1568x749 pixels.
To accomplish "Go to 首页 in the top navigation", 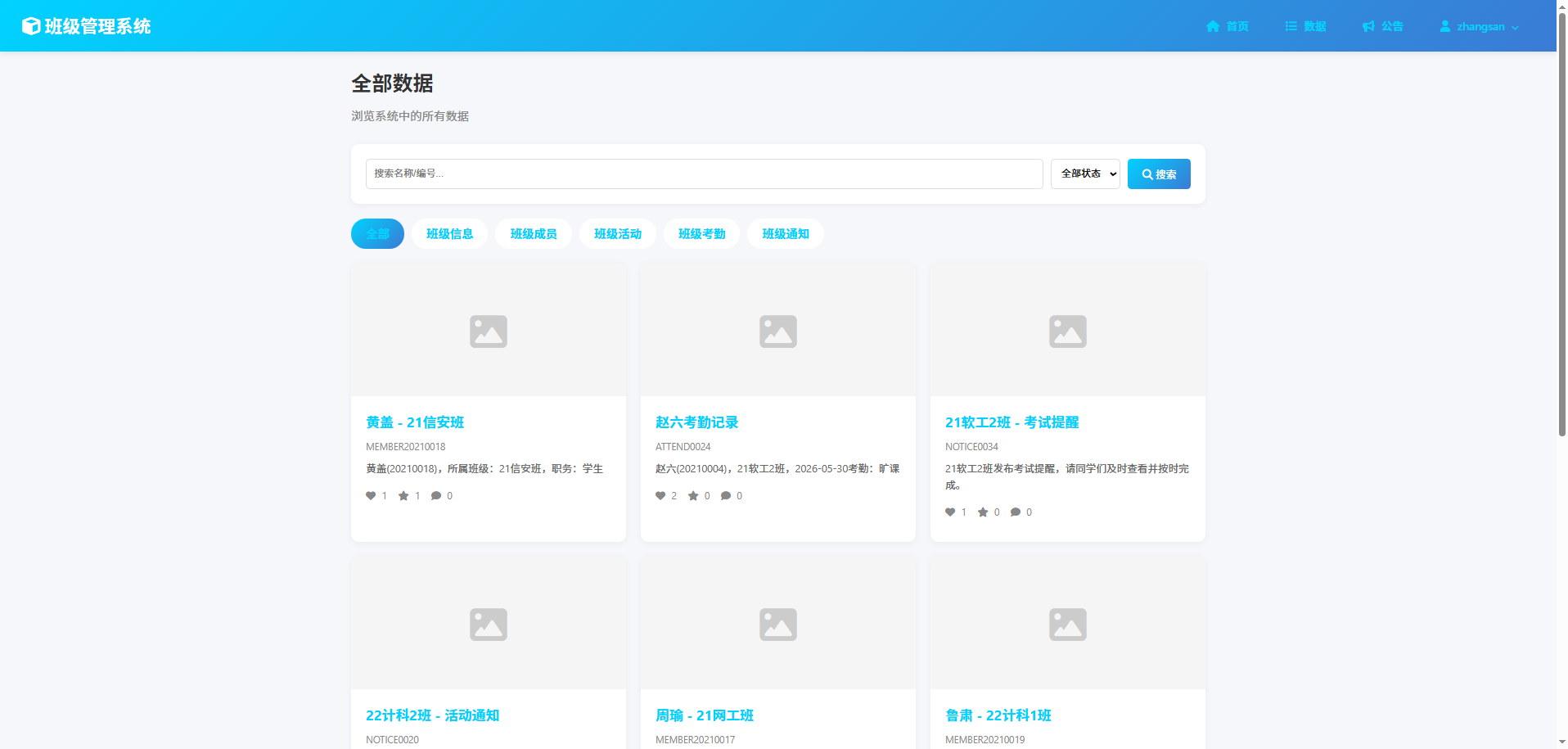I will (x=1228, y=26).
